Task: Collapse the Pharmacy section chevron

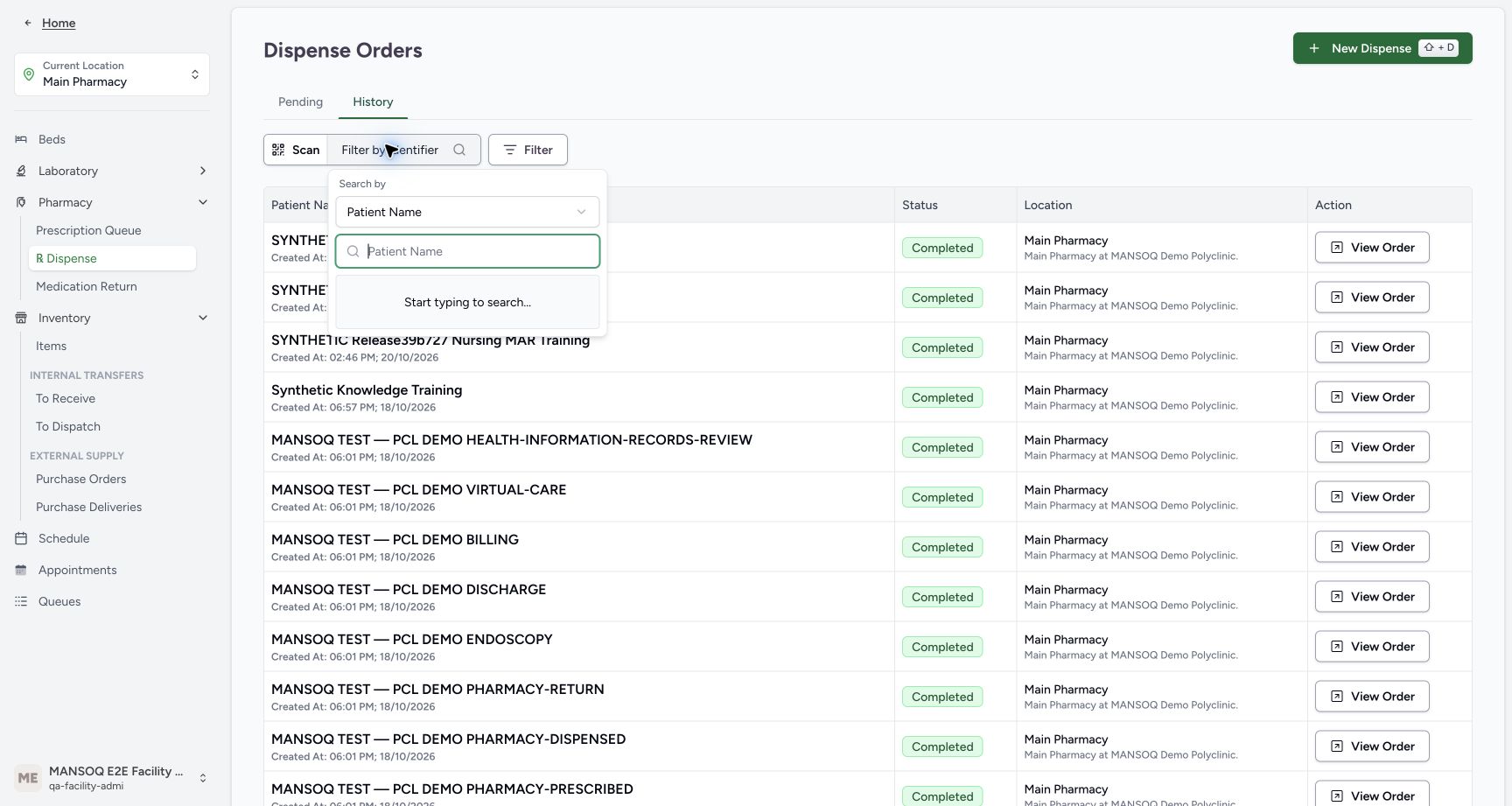Action: coord(203,202)
